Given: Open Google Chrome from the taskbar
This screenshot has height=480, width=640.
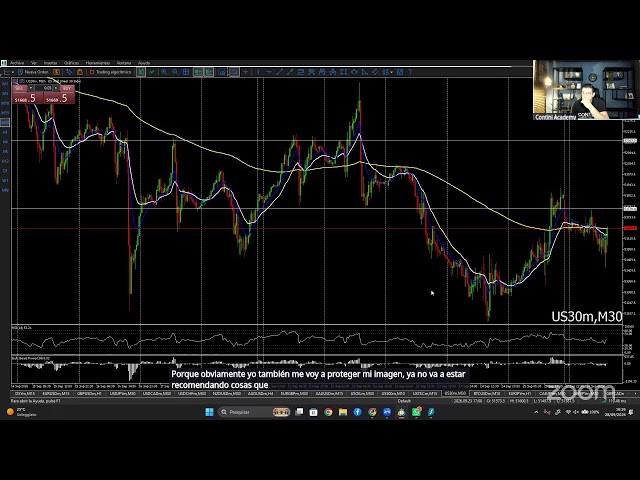Looking at the screenshot, I should click(328, 412).
